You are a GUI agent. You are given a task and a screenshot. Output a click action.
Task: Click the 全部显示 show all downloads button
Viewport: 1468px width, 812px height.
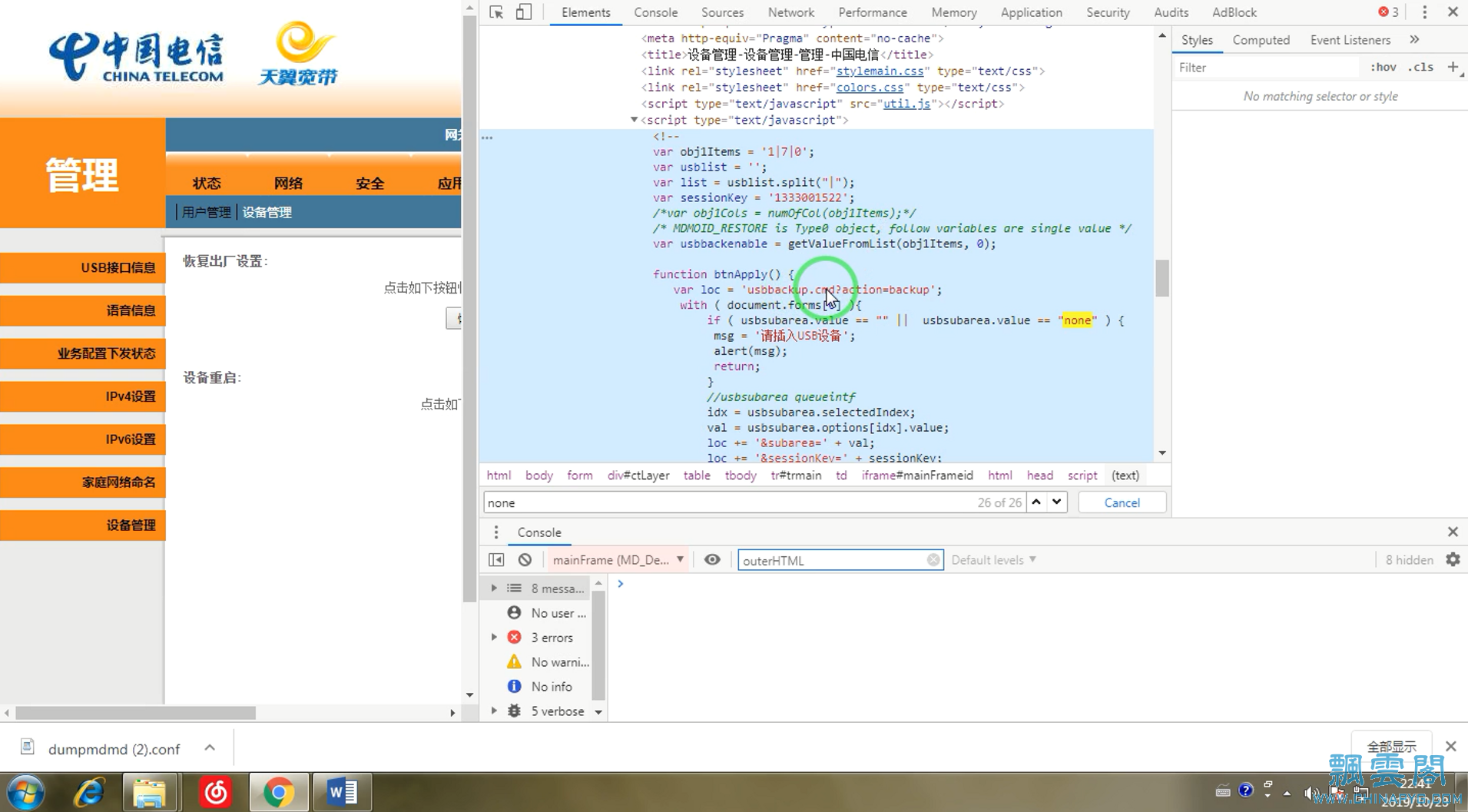(1391, 747)
